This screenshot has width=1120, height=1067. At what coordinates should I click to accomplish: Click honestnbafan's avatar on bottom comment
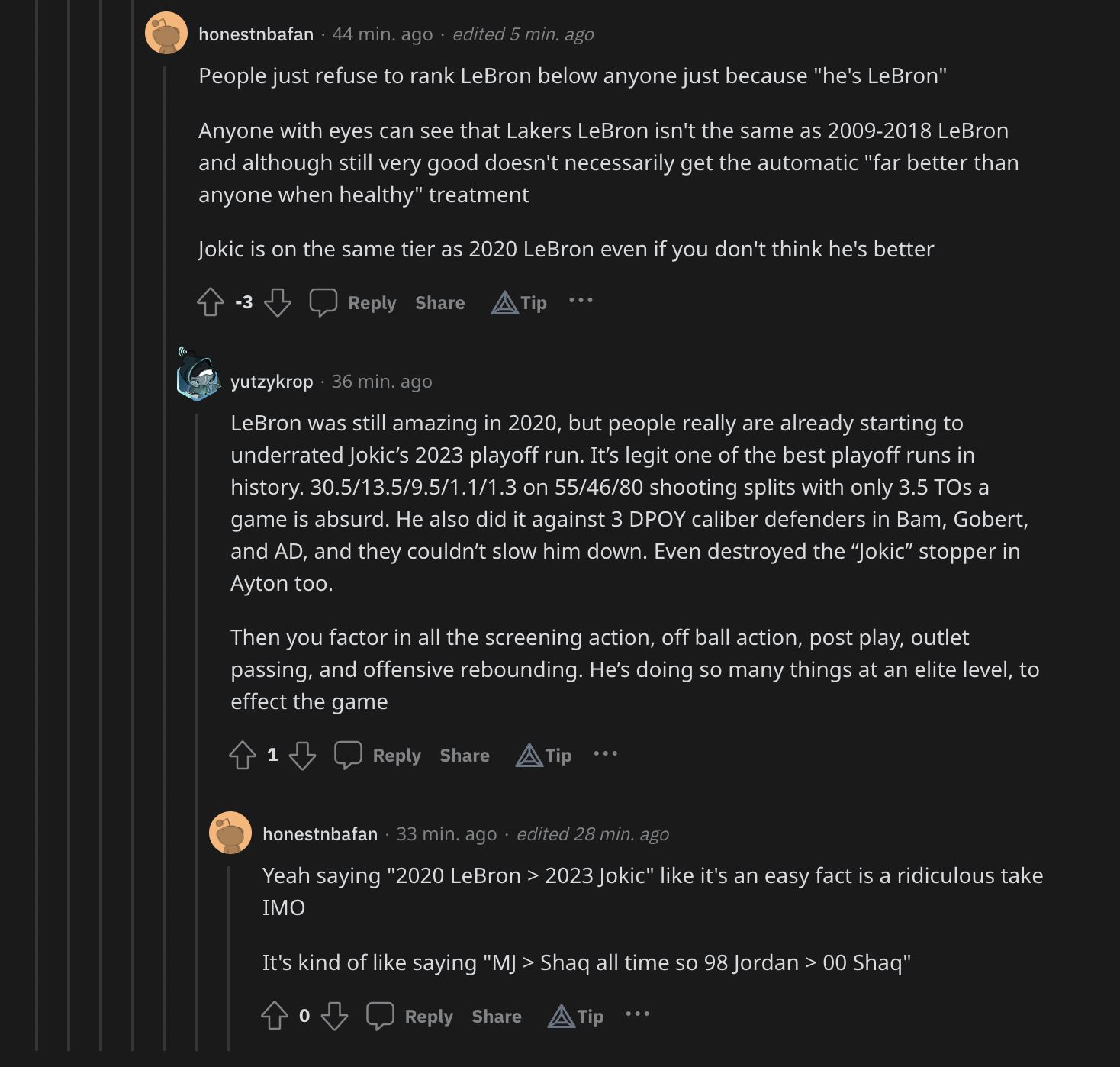tap(230, 833)
